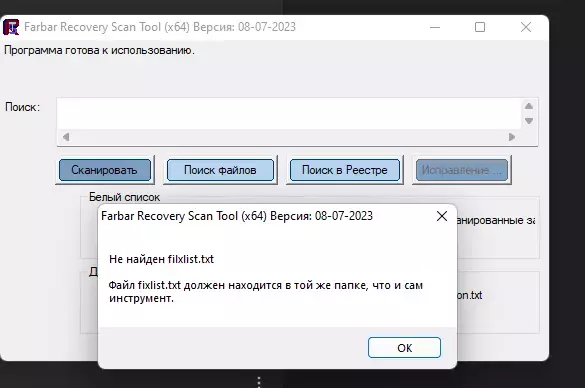Click the Farbar Recovery Scan Tool title icon
Image resolution: width=585 pixels, height=388 pixels.
[11, 27]
